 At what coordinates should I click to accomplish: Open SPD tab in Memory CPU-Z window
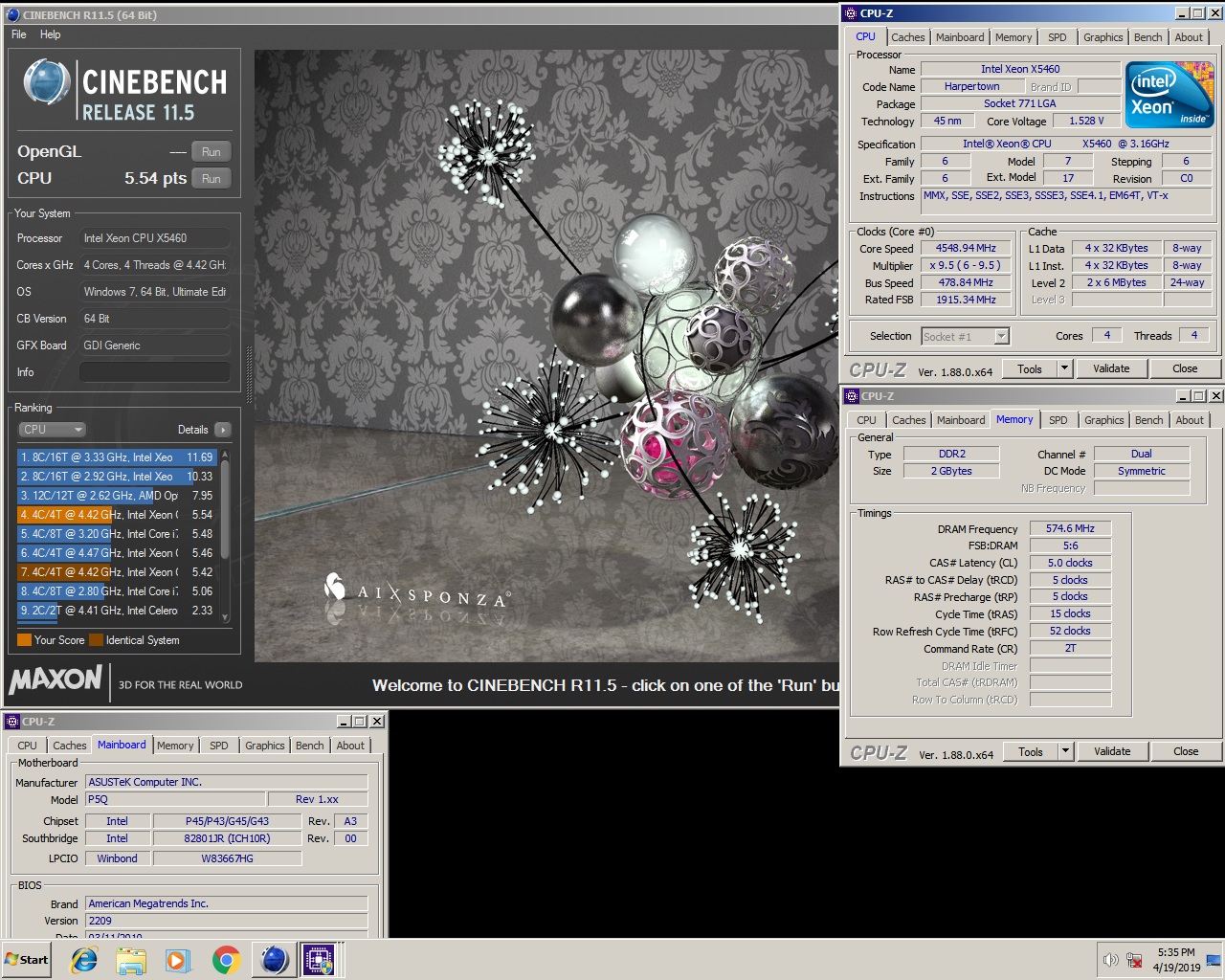click(1058, 420)
